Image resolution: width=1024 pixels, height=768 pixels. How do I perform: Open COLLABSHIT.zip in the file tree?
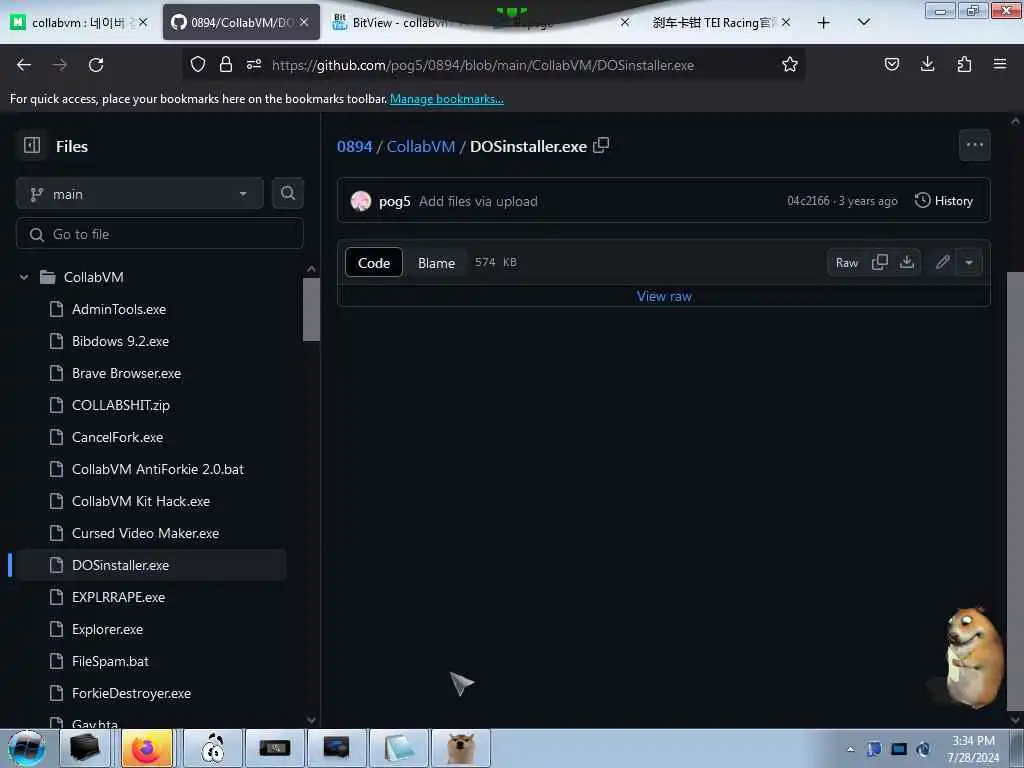click(121, 406)
